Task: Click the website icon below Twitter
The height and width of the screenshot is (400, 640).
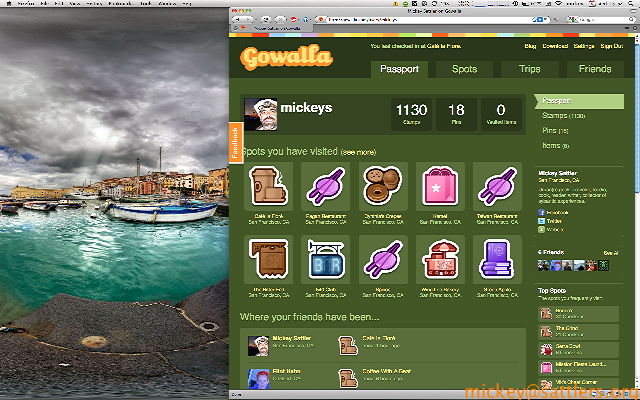Action: click(541, 230)
